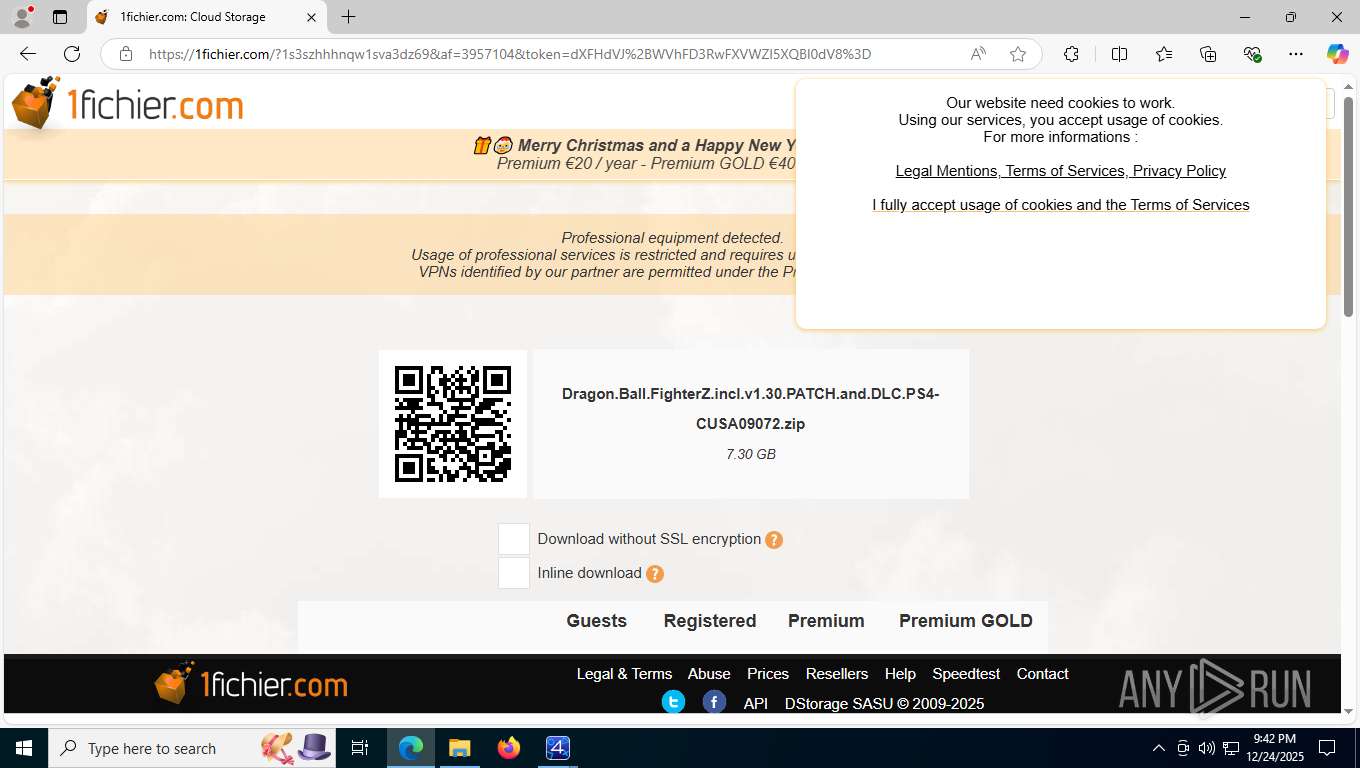The width and height of the screenshot is (1360, 768).
Task: Select the Premium GOLD column header
Action: [x=966, y=621]
